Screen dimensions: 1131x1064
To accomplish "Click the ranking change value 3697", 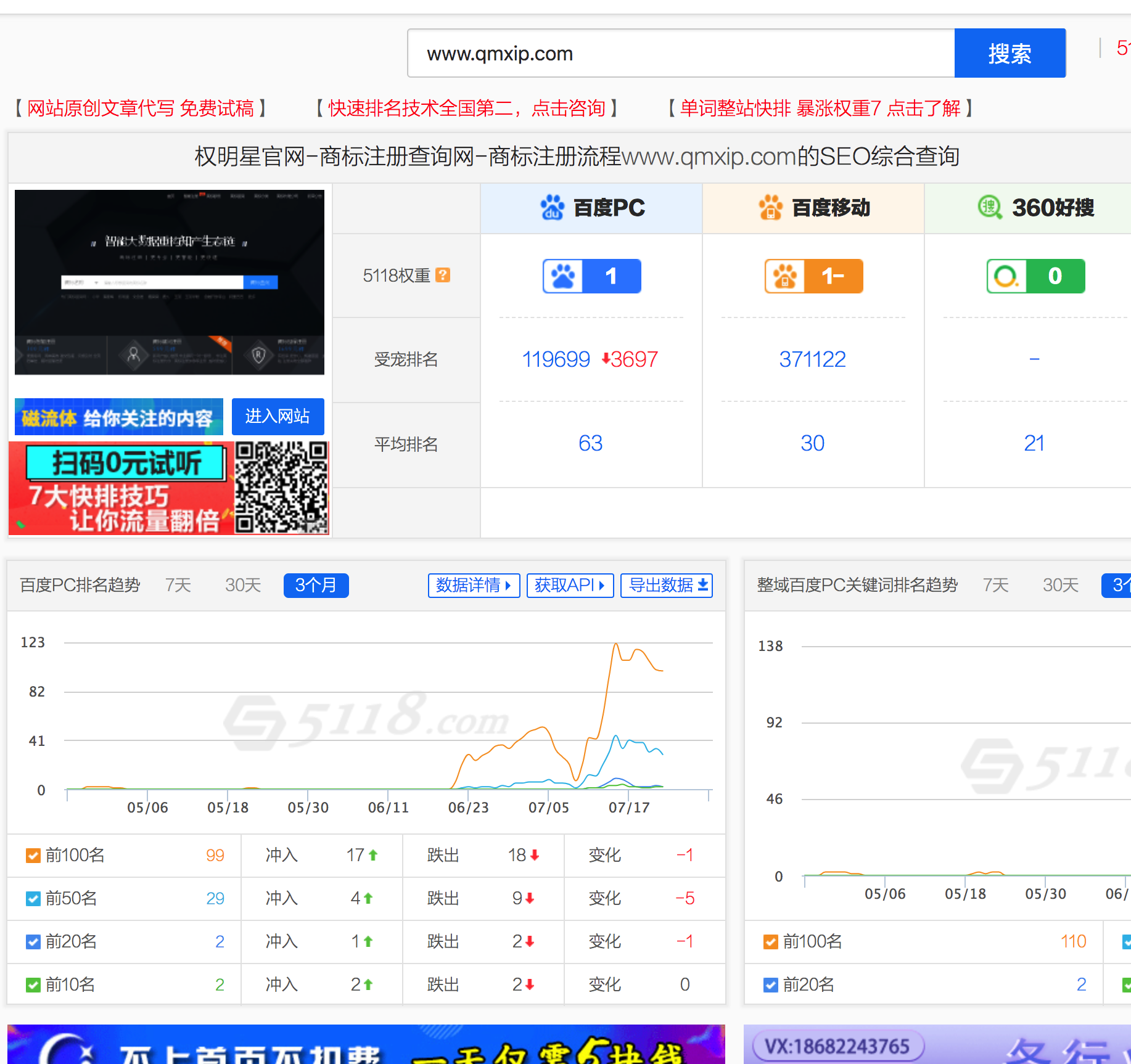I will tap(635, 359).
